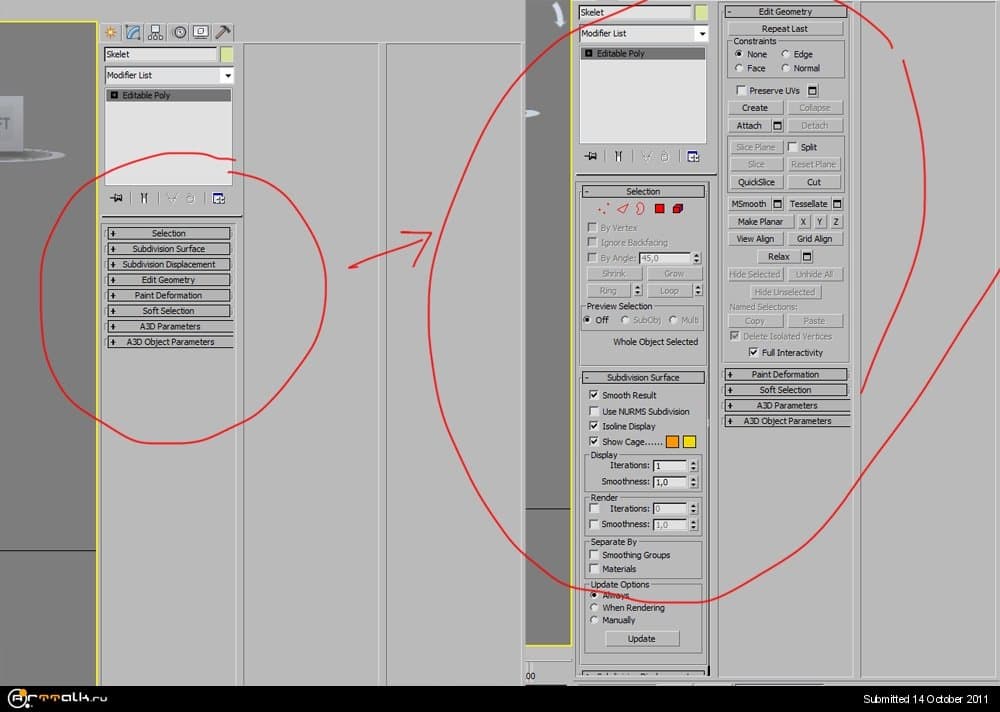
Task: Expand the collapsed Subdivision Displacement rollout
Action: 168,265
